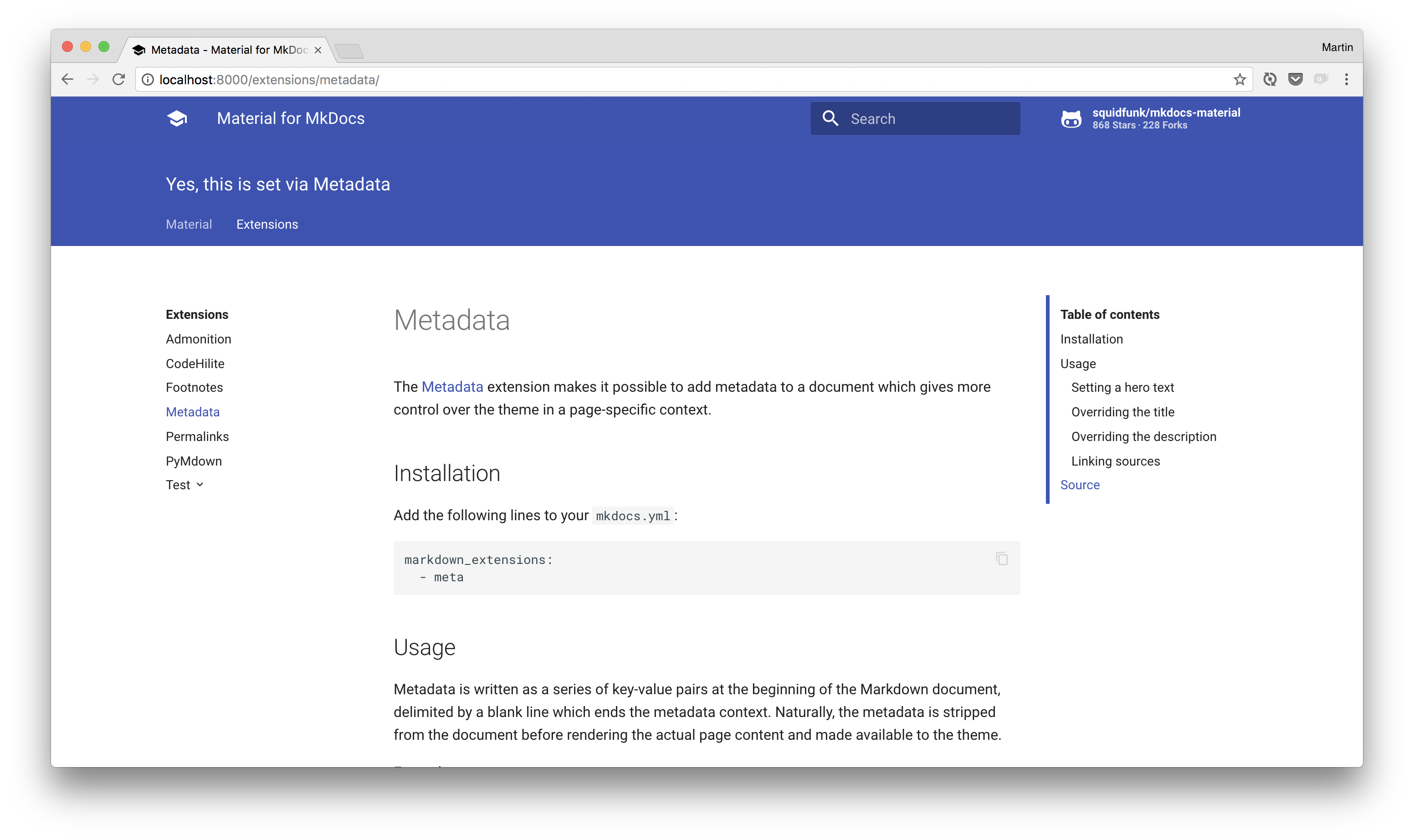Expand the Test section in sidebar

[x=184, y=485]
